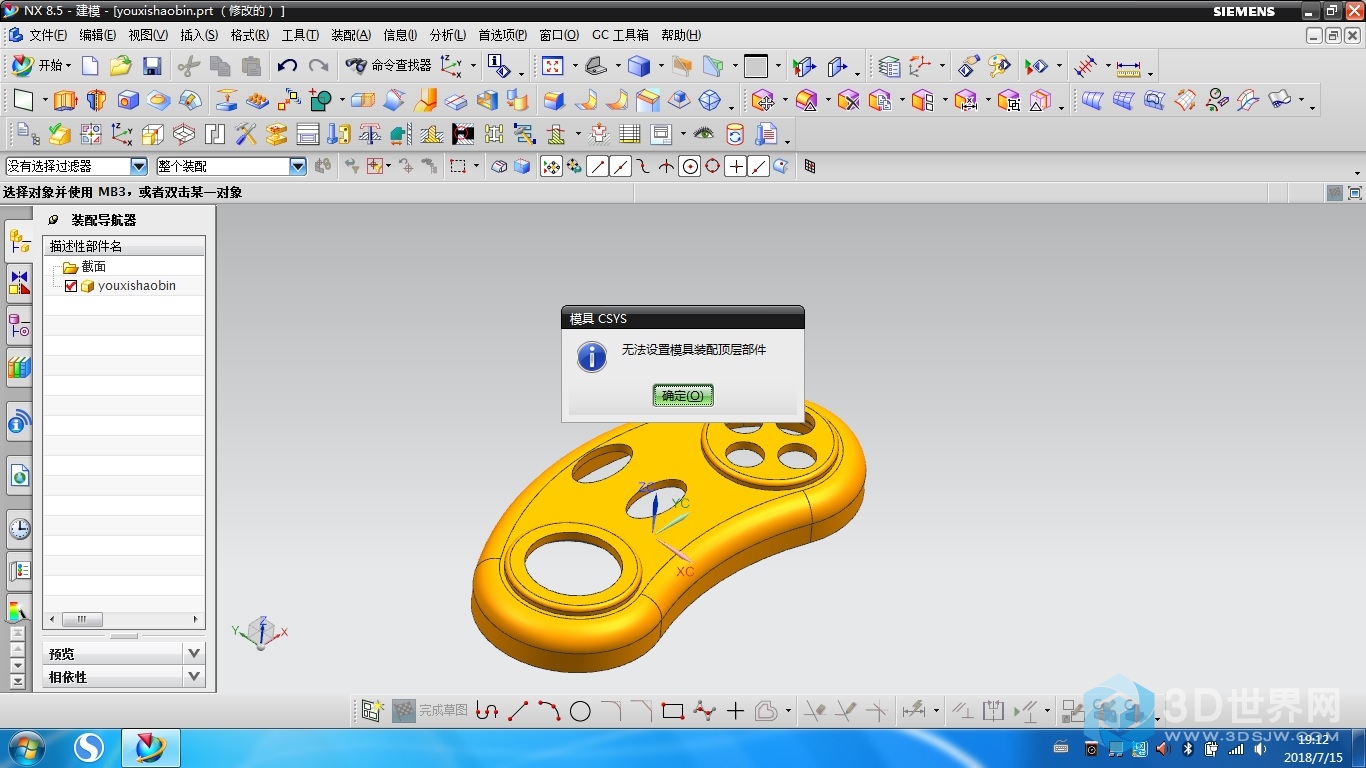The width and height of the screenshot is (1366, 768).
Task: Click the Profile sketch curve tool
Action: 487,711
